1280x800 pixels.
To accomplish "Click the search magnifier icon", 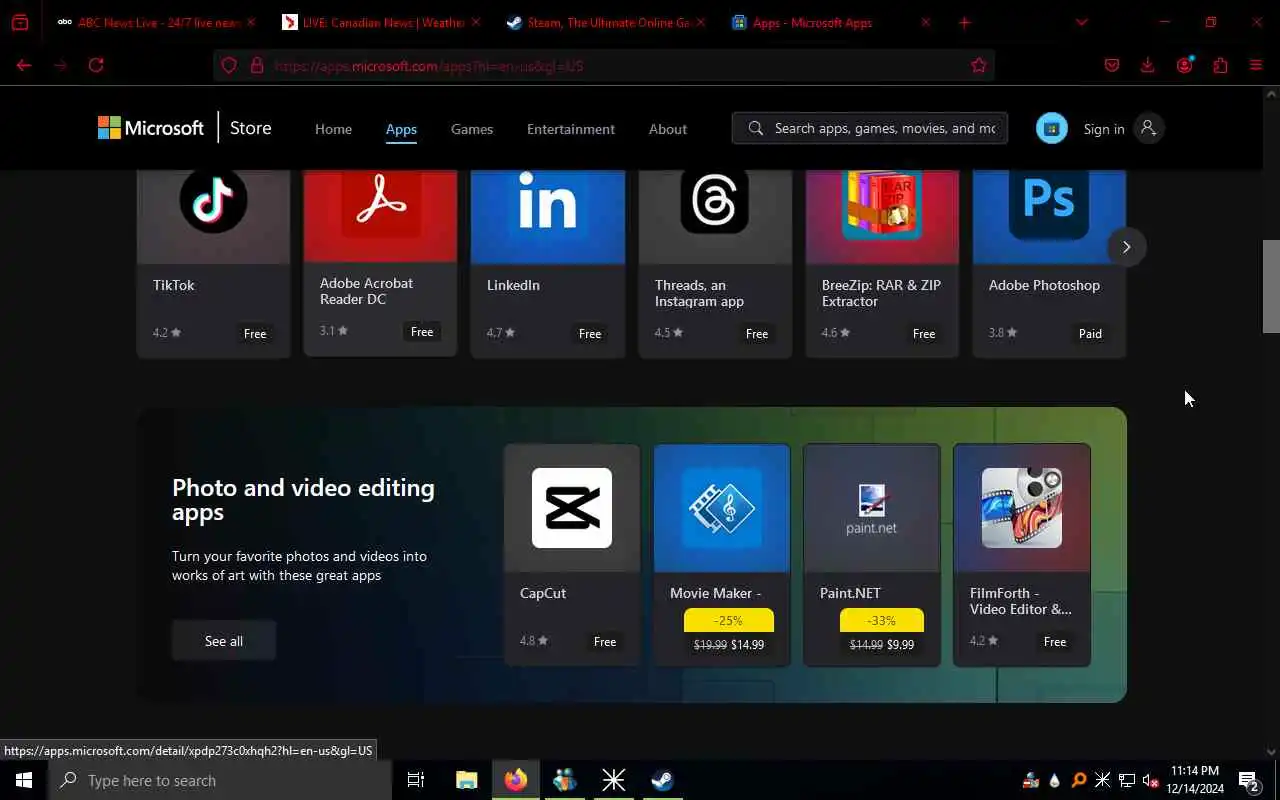I will (756, 128).
